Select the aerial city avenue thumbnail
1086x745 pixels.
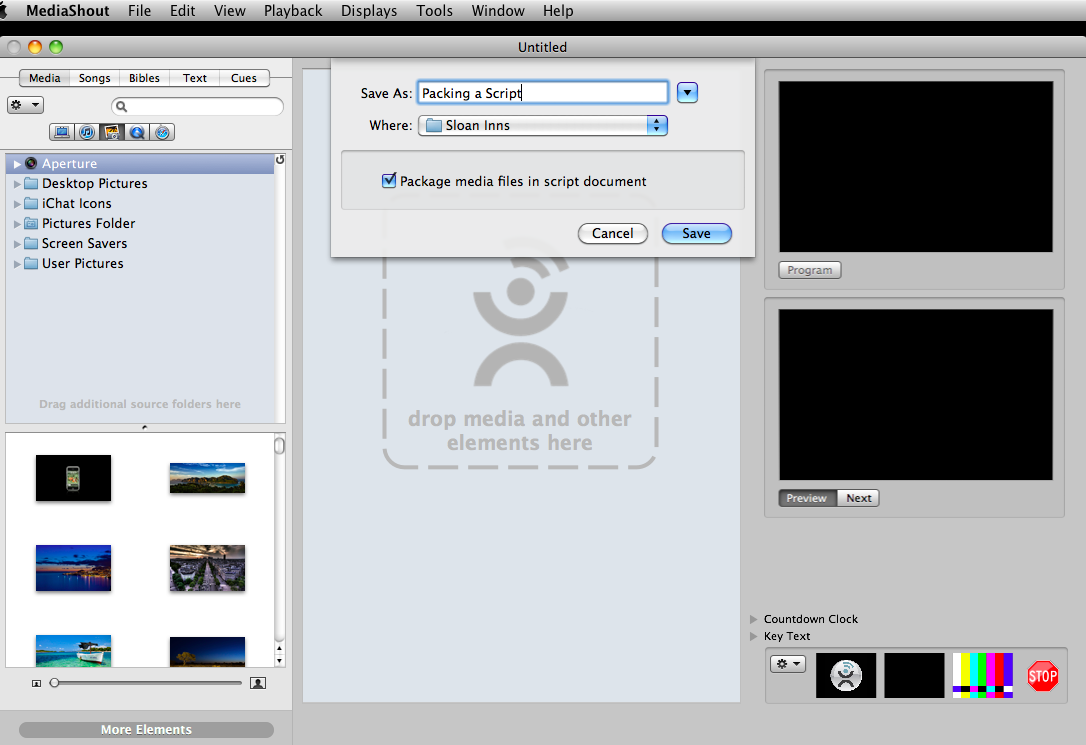207,568
